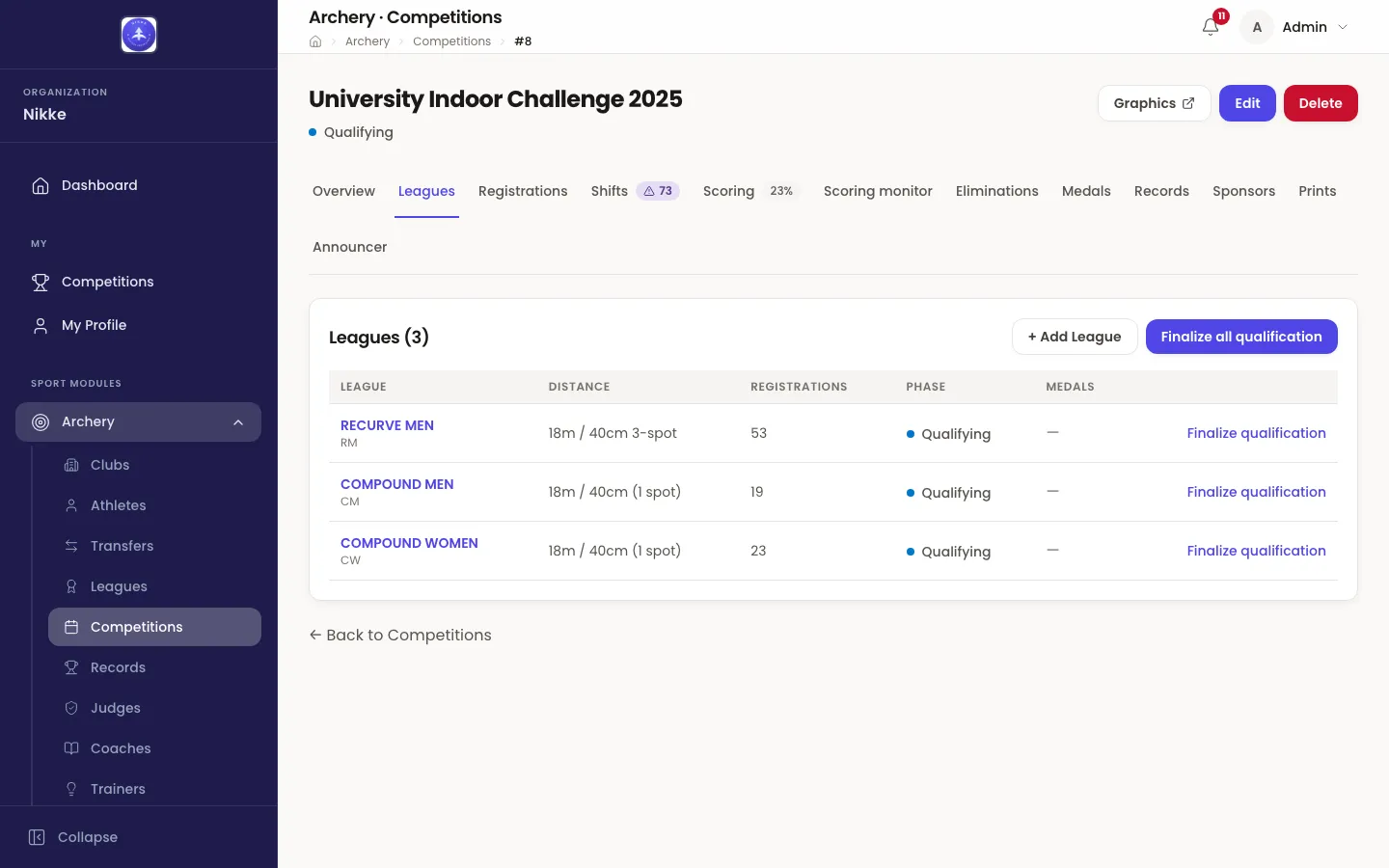This screenshot has height=868, width=1389.
Task: Click the Leagues ribbon icon in sidebar
Action: (x=71, y=586)
